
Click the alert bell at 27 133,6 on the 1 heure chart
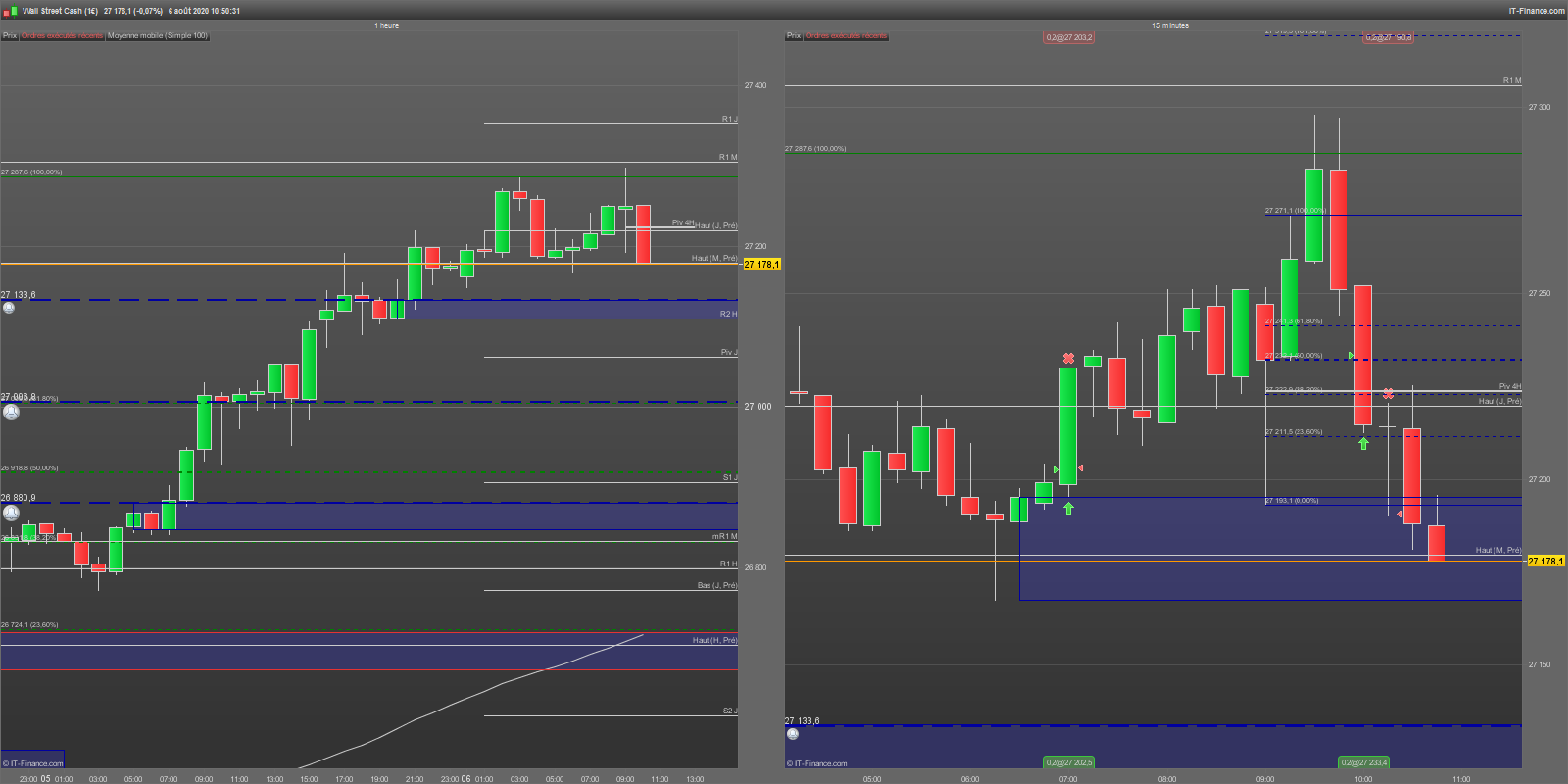pos(9,308)
